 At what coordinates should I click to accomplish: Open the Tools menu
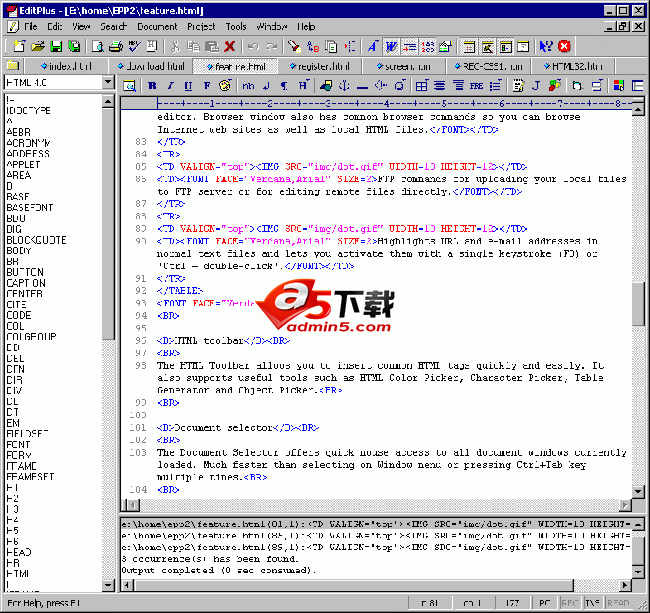(x=235, y=27)
